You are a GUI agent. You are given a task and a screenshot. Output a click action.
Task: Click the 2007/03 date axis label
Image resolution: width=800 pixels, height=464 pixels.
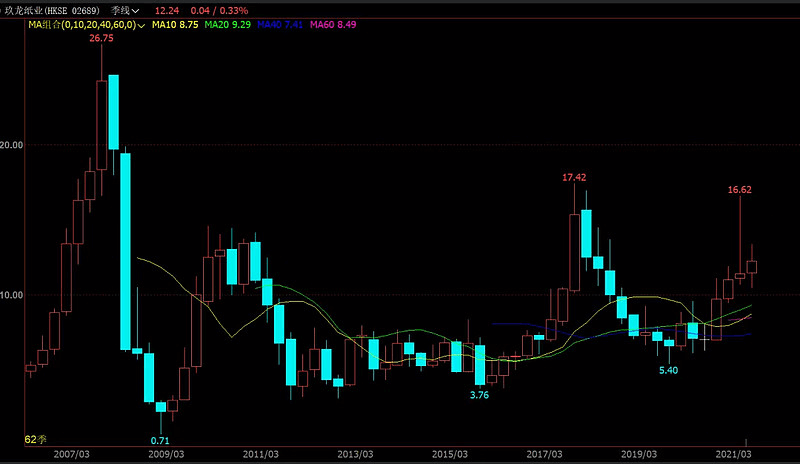[x=71, y=454]
